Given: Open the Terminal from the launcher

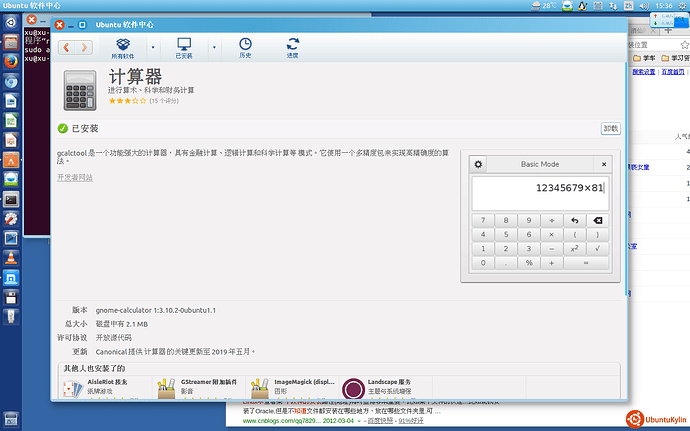Looking at the screenshot, I should point(11,199).
